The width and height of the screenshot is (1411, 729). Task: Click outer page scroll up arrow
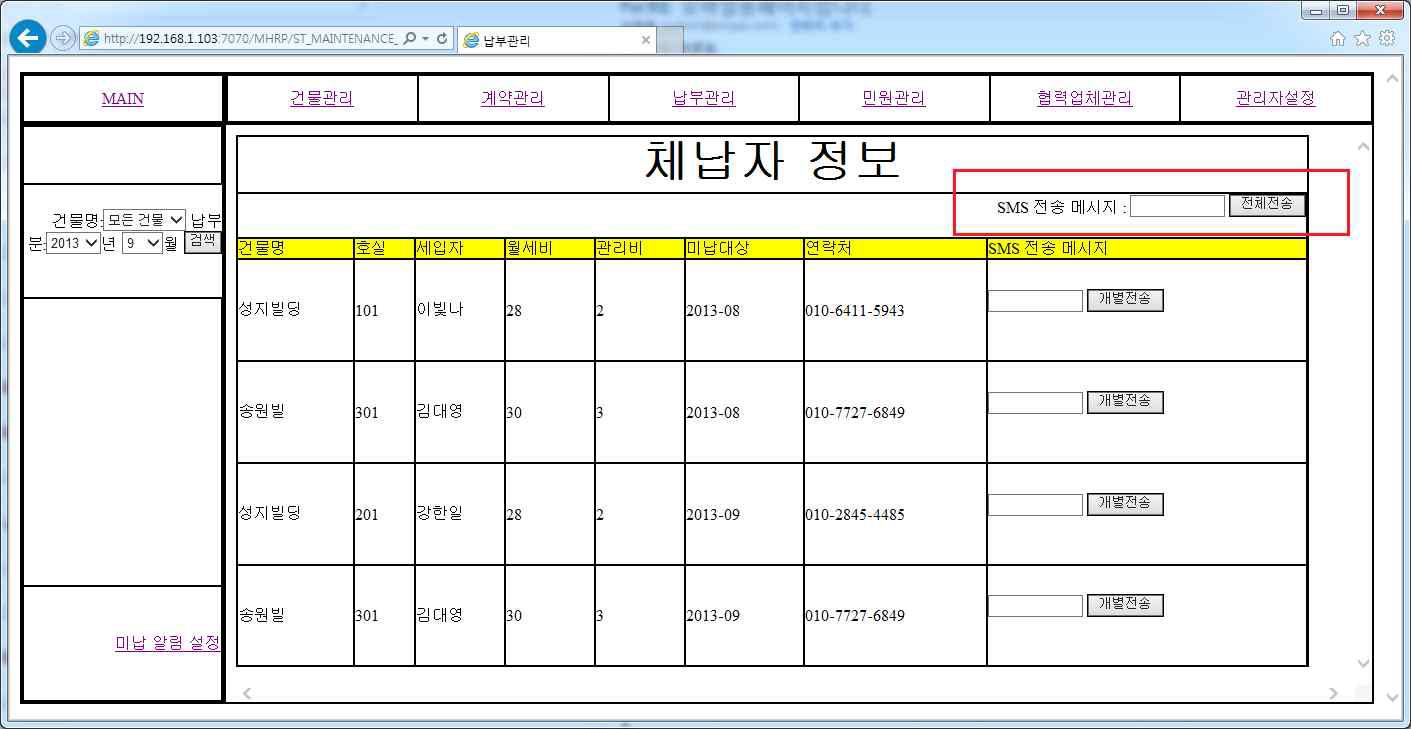pos(1392,78)
